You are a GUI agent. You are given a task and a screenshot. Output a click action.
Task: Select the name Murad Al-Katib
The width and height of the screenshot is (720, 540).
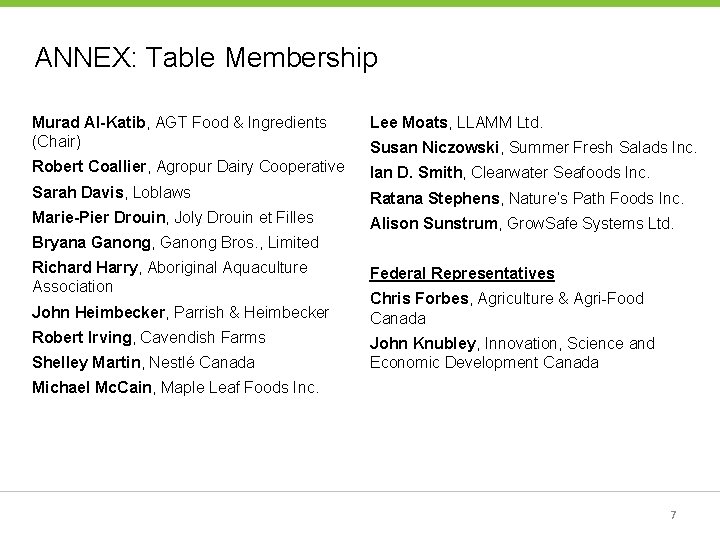(x=90, y=123)
